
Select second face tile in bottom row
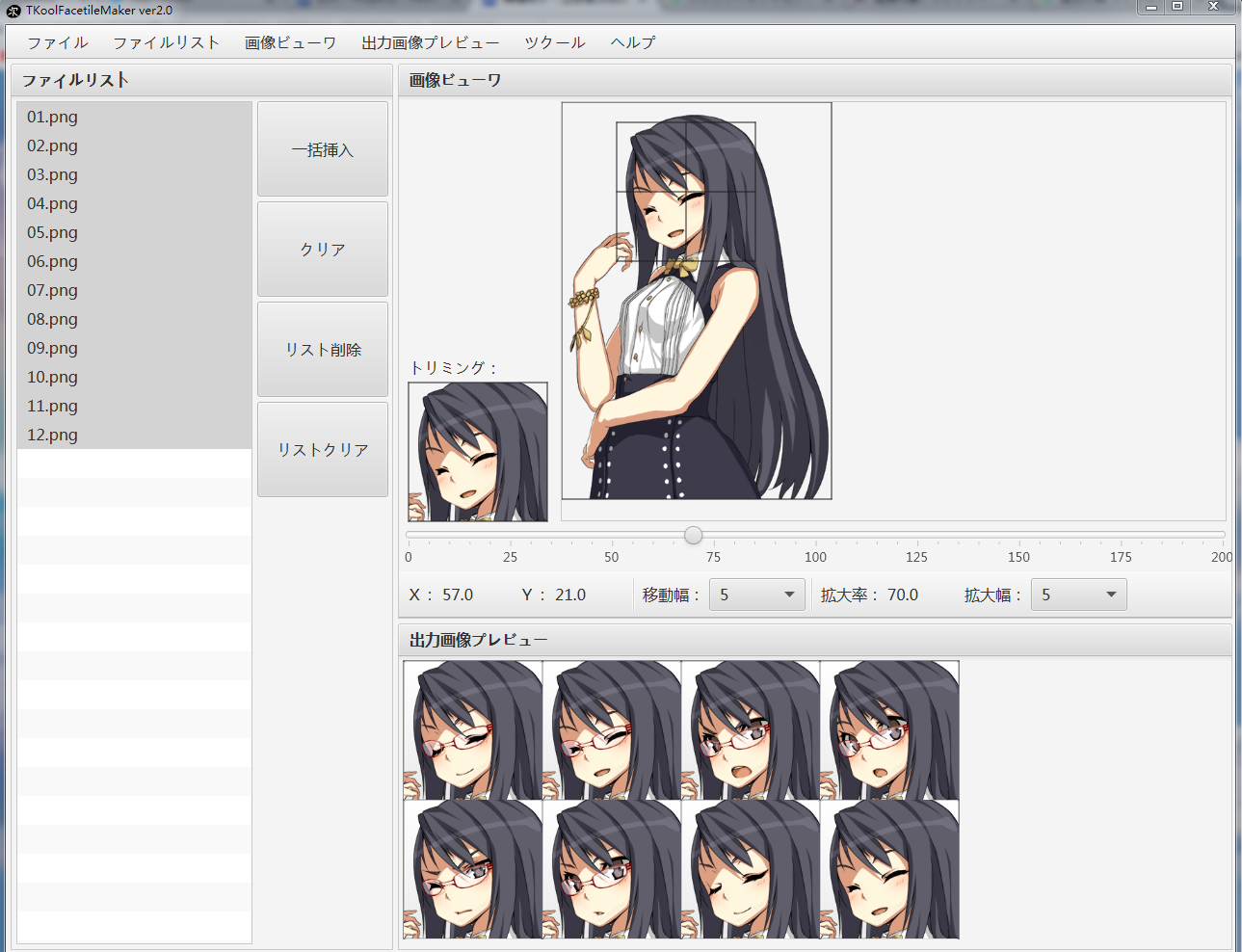(x=612, y=869)
